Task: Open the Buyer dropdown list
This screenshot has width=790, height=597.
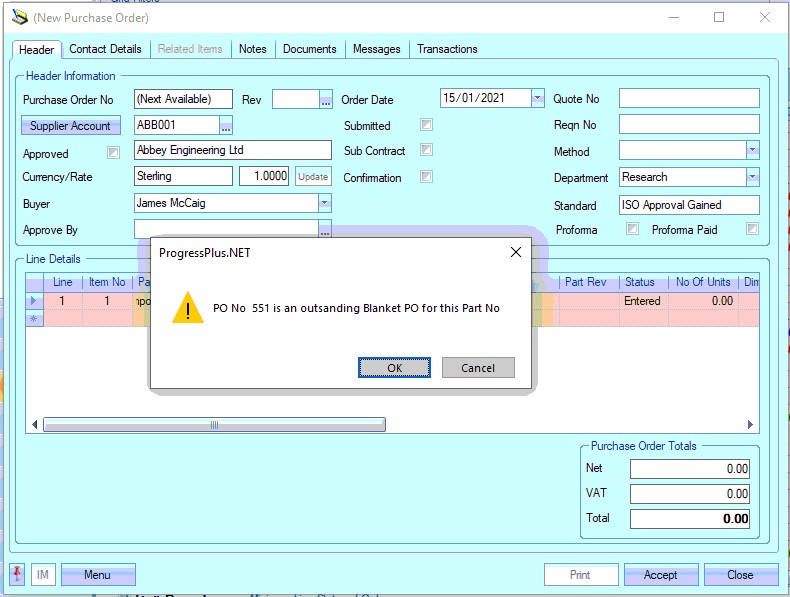Action: pyautogui.click(x=324, y=203)
